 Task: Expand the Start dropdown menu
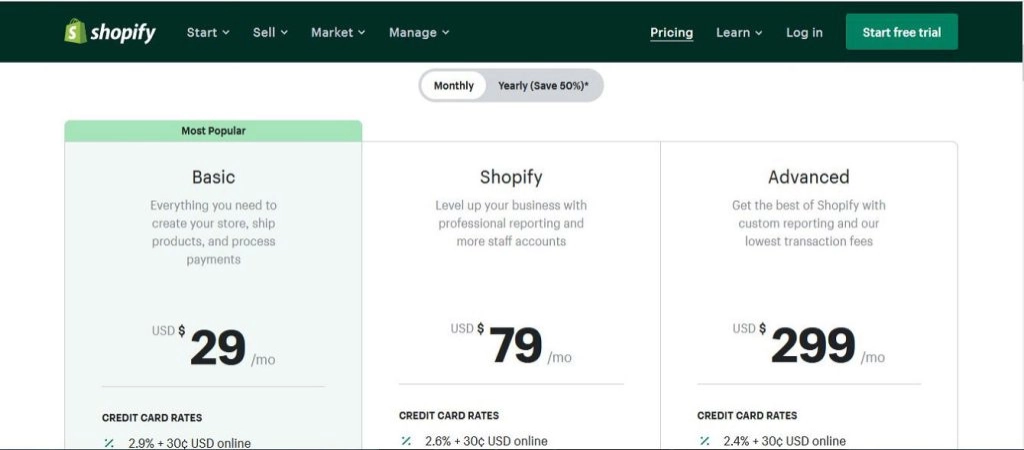coord(208,32)
